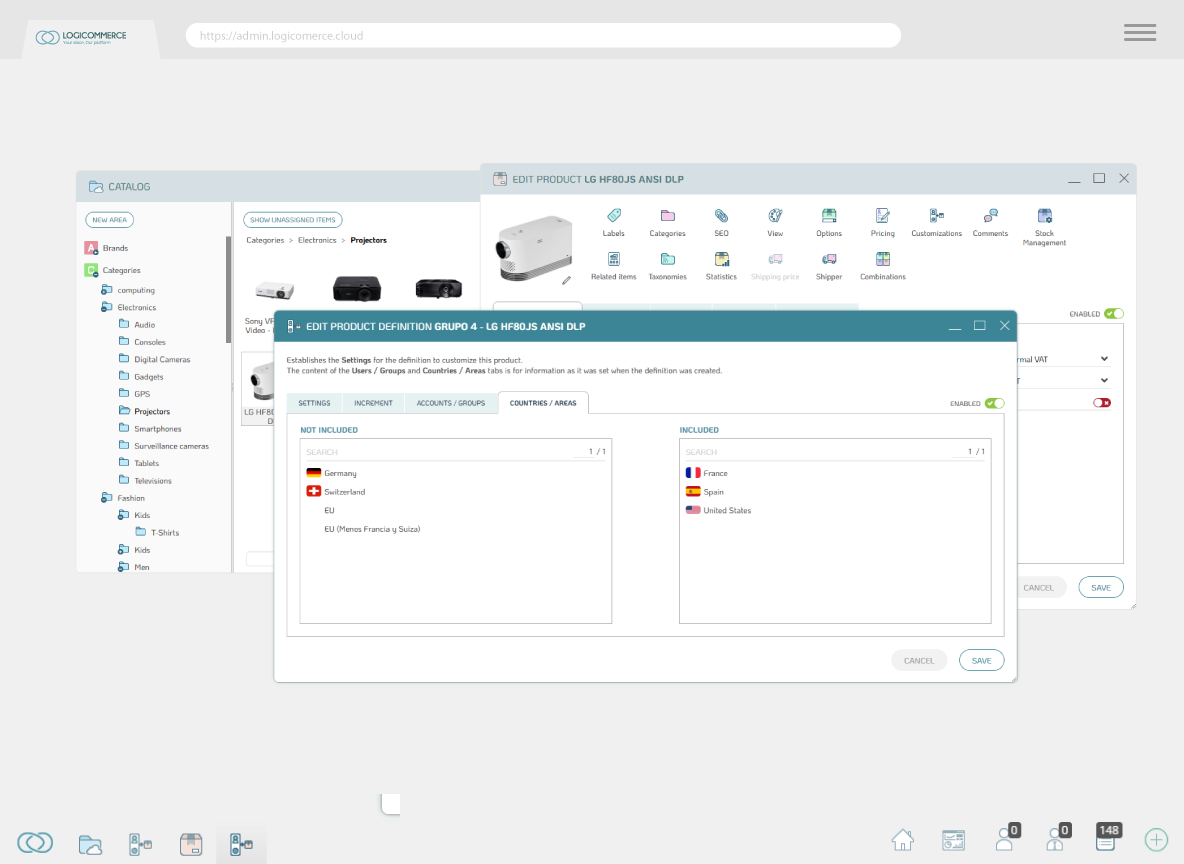Expand the Electronics category tree node
Screen dimensions: 1184x864
pos(106,307)
